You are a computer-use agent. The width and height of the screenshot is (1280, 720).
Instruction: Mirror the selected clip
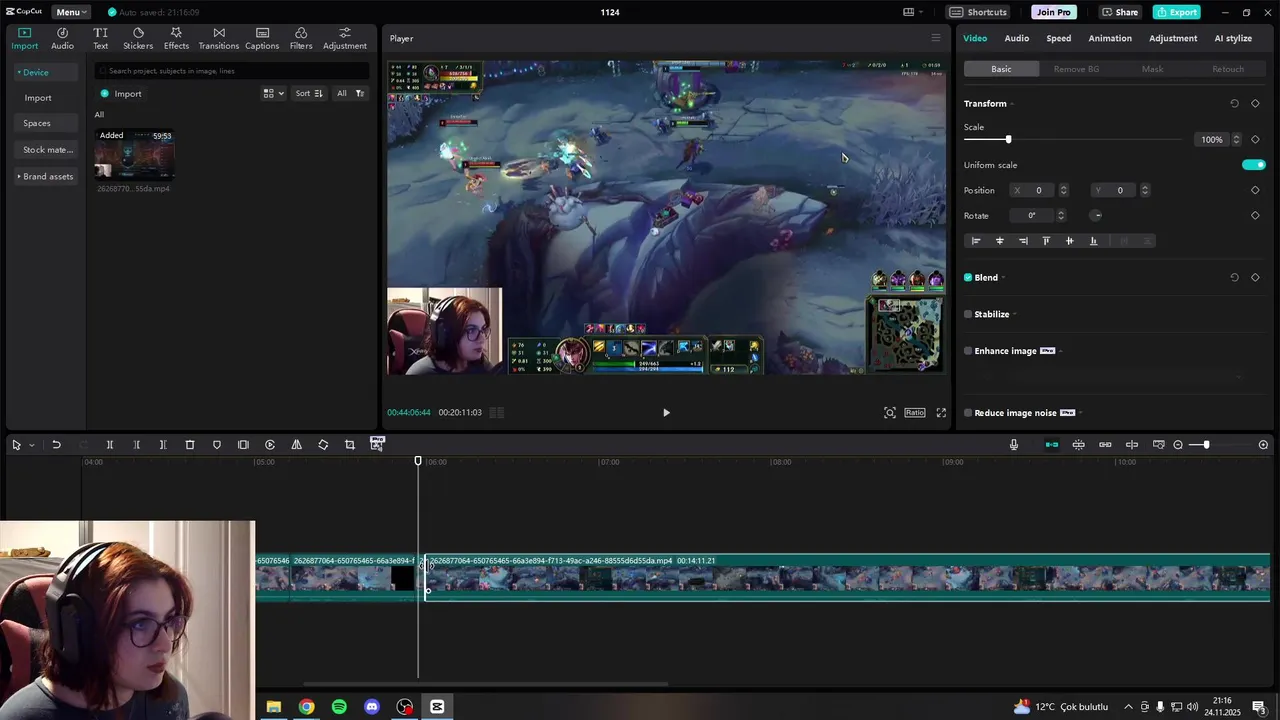(x=296, y=445)
